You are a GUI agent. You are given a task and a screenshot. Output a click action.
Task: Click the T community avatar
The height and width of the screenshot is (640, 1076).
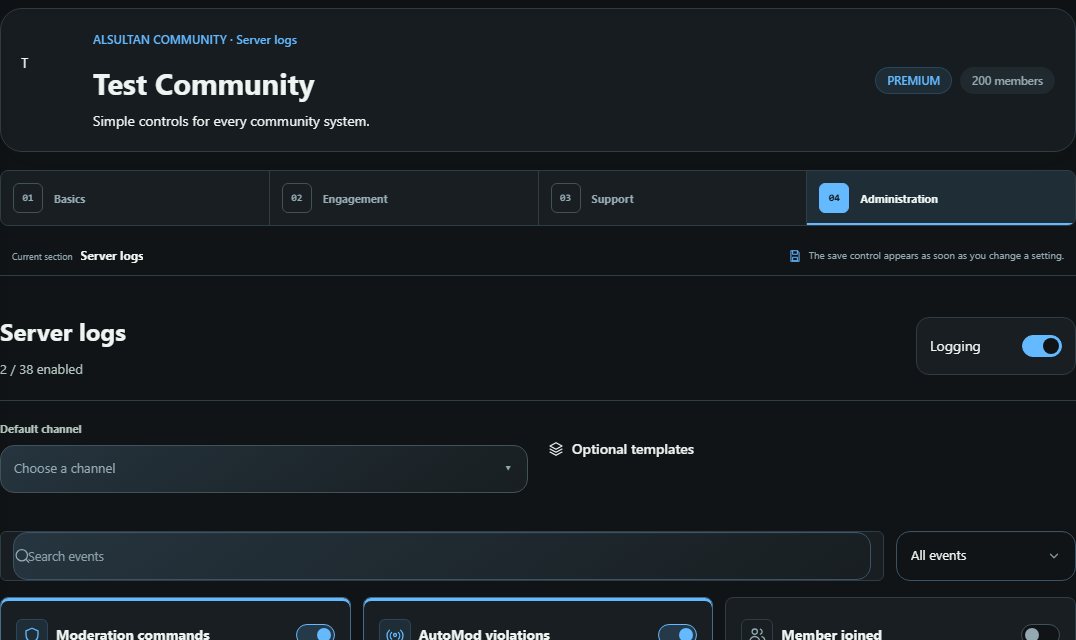click(x=25, y=63)
